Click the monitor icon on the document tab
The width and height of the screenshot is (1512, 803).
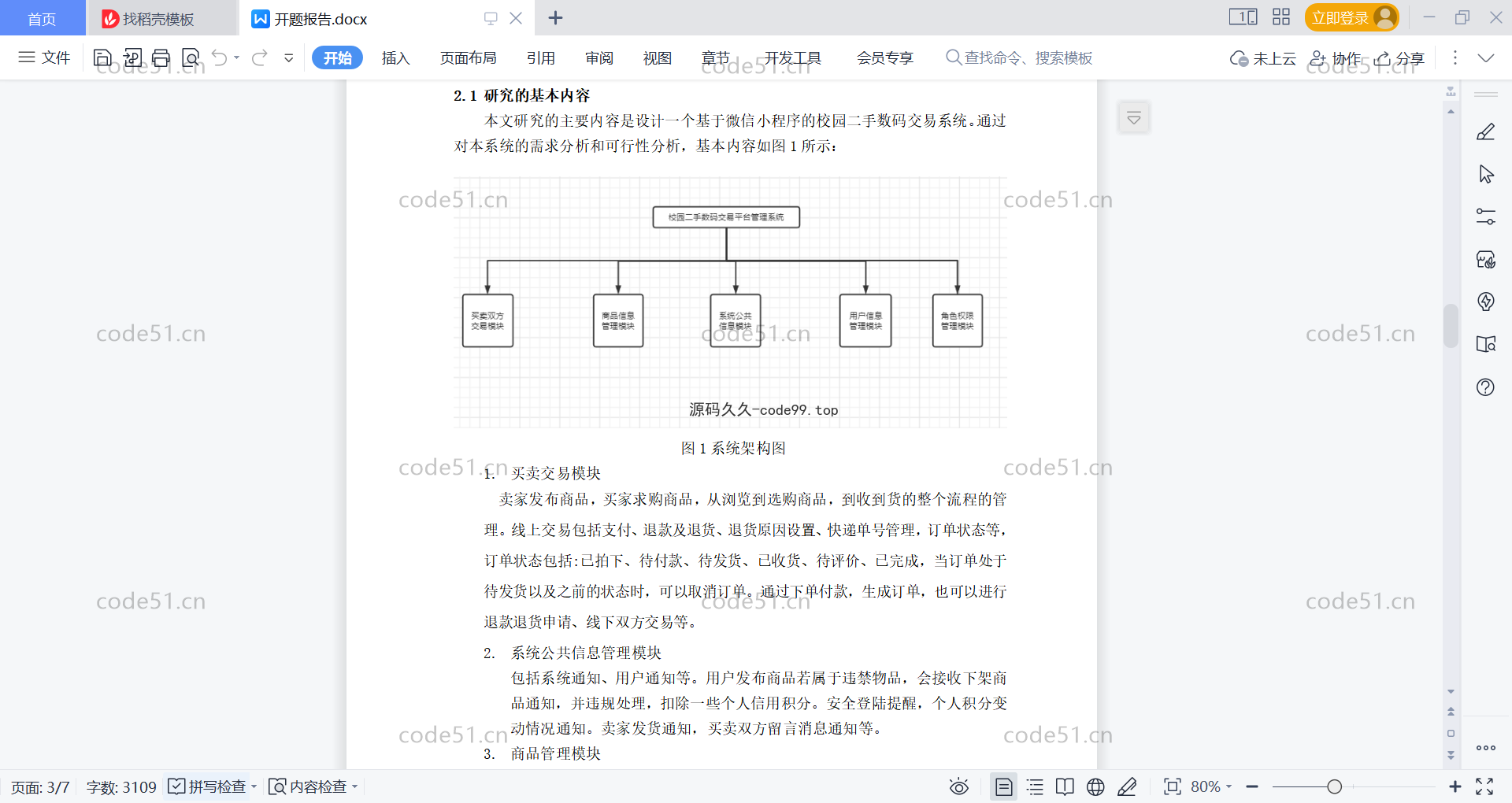coord(491,18)
